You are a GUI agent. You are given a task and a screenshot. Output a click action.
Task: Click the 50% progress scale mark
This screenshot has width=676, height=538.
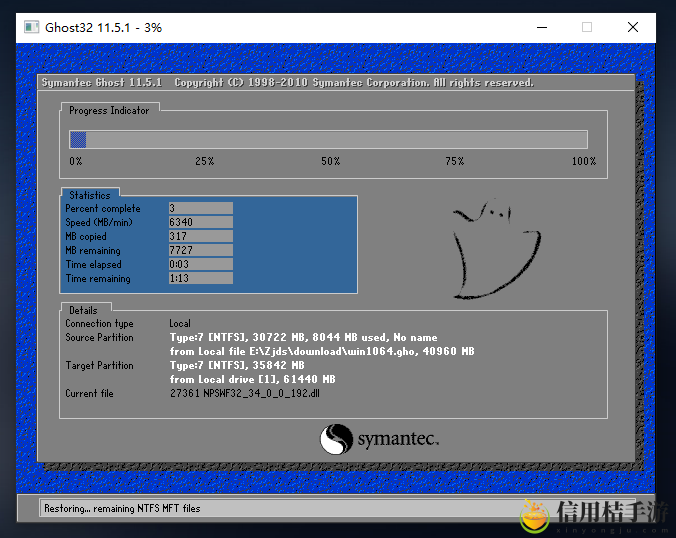pyautogui.click(x=330, y=161)
